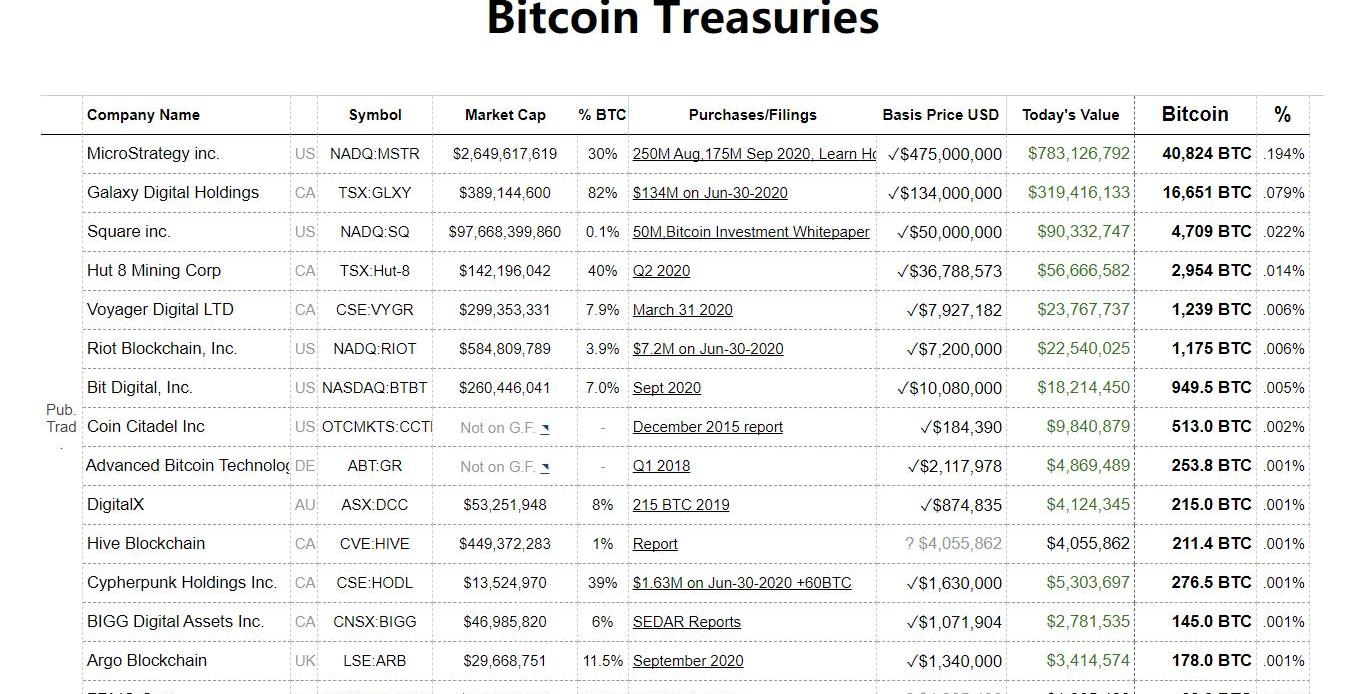Click arrow icon in Coin Citadel market cap
Image resolution: width=1364 pixels, height=694 pixels.
pyautogui.click(x=545, y=428)
